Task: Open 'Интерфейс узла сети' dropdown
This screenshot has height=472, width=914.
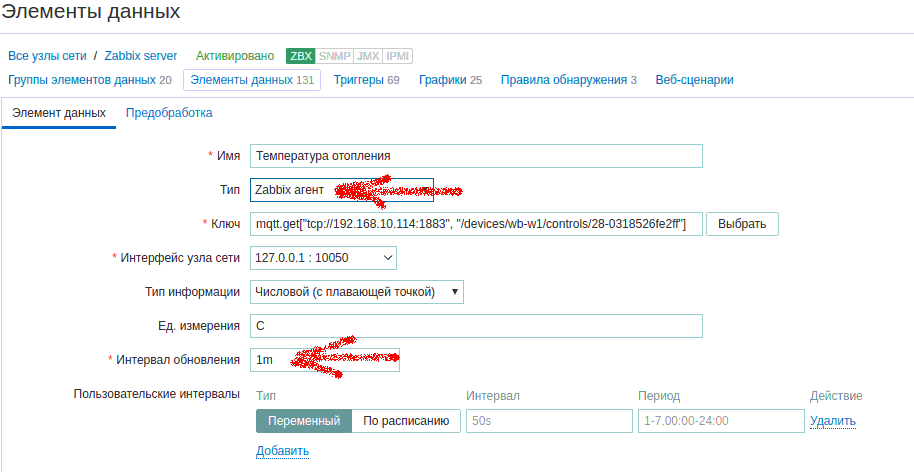Action: (x=324, y=258)
